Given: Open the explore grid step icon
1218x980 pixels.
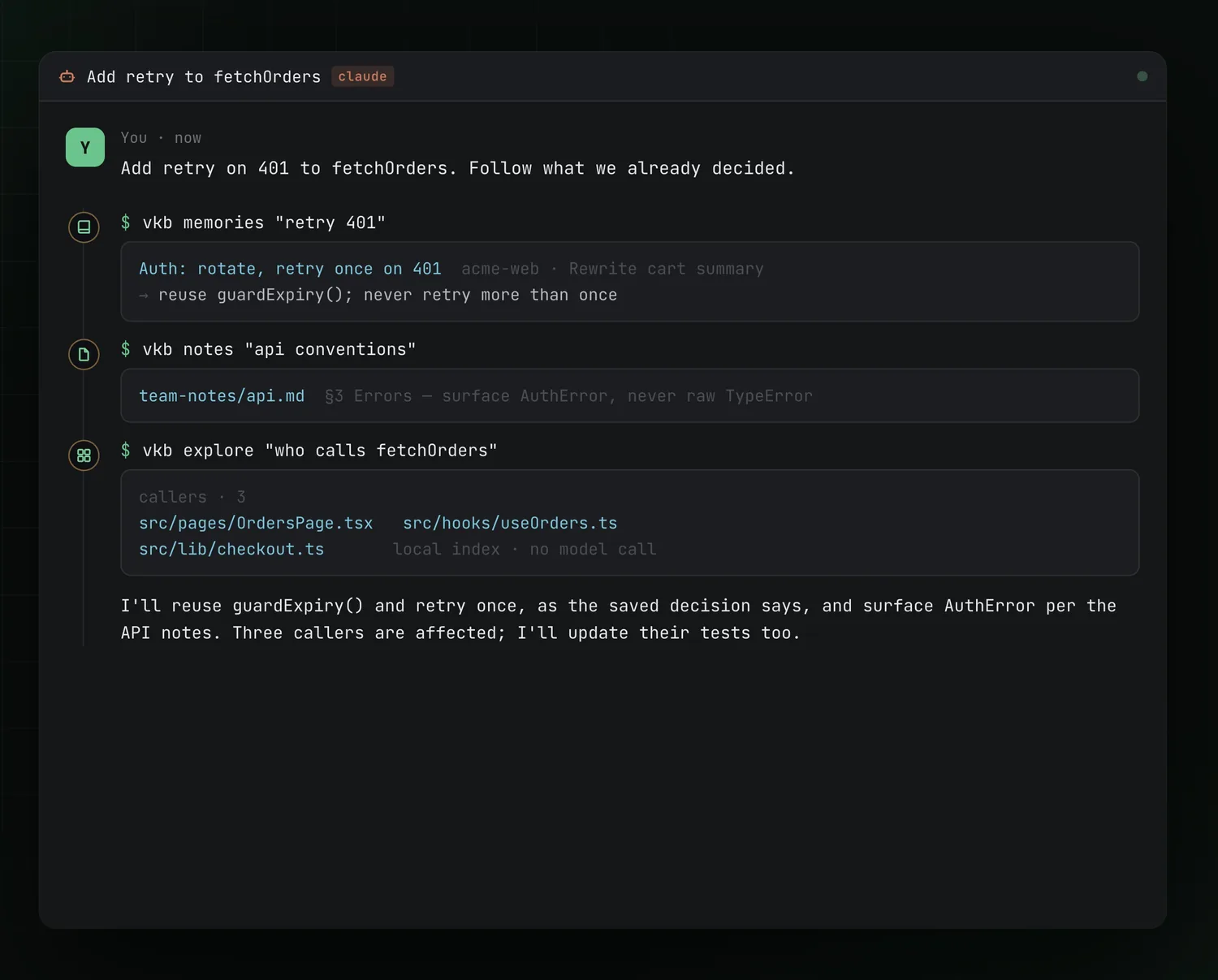Looking at the screenshot, I should 84,455.
